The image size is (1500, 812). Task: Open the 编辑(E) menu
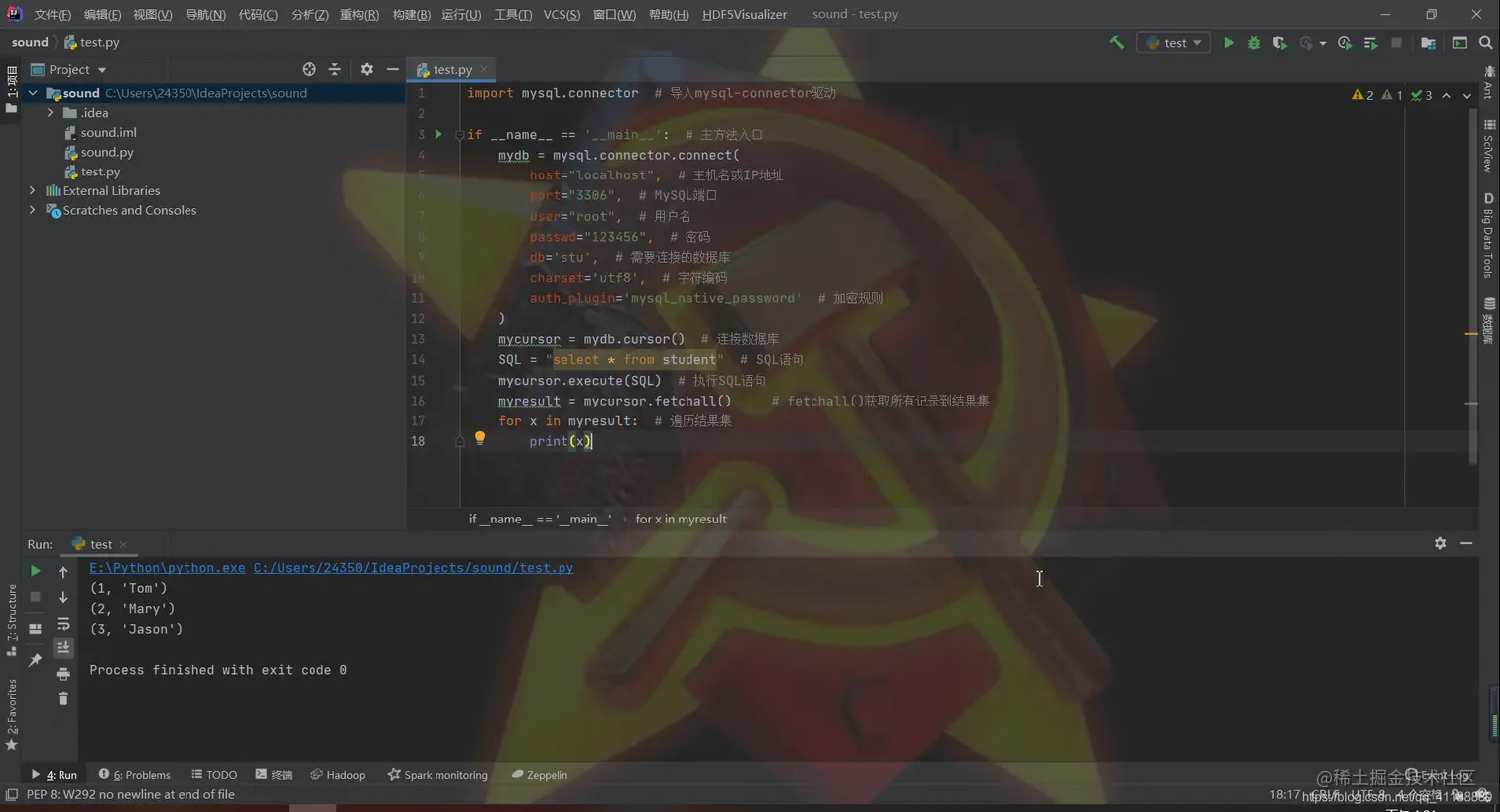102,15
